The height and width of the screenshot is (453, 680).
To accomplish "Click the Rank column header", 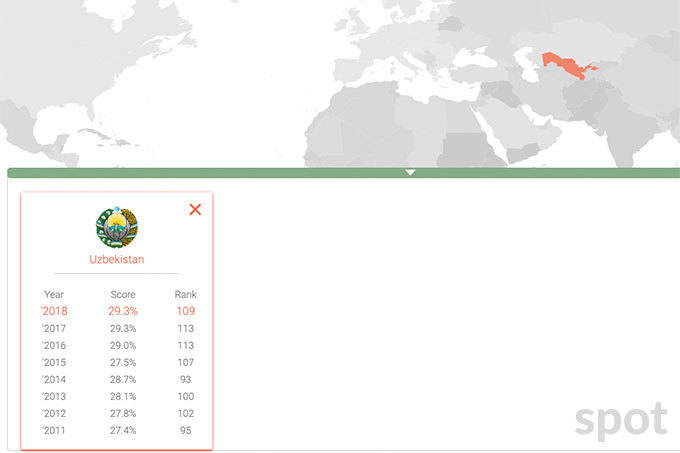I will (x=186, y=295).
